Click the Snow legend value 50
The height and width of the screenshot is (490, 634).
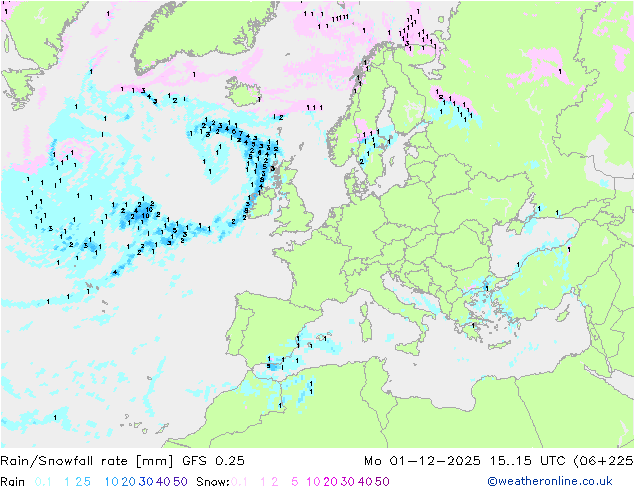[x=382, y=482]
